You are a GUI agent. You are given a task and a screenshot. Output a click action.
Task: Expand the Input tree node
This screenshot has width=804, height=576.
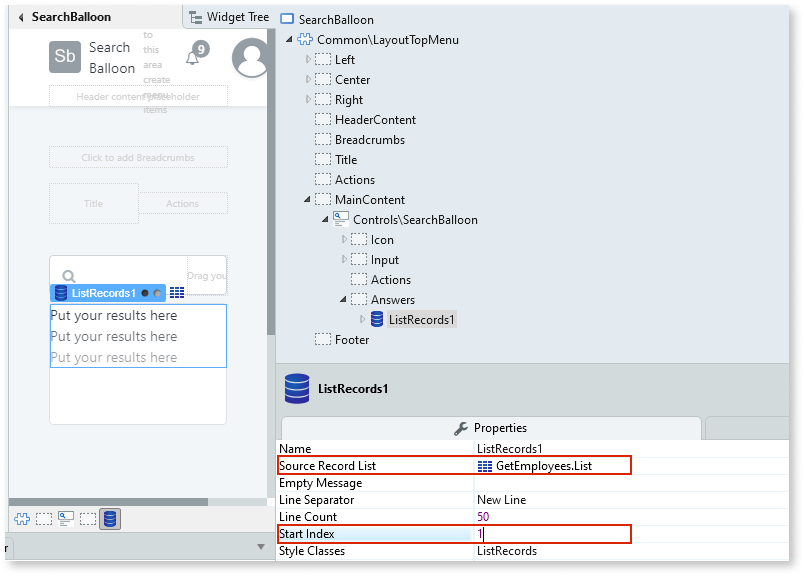[x=343, y=259]
